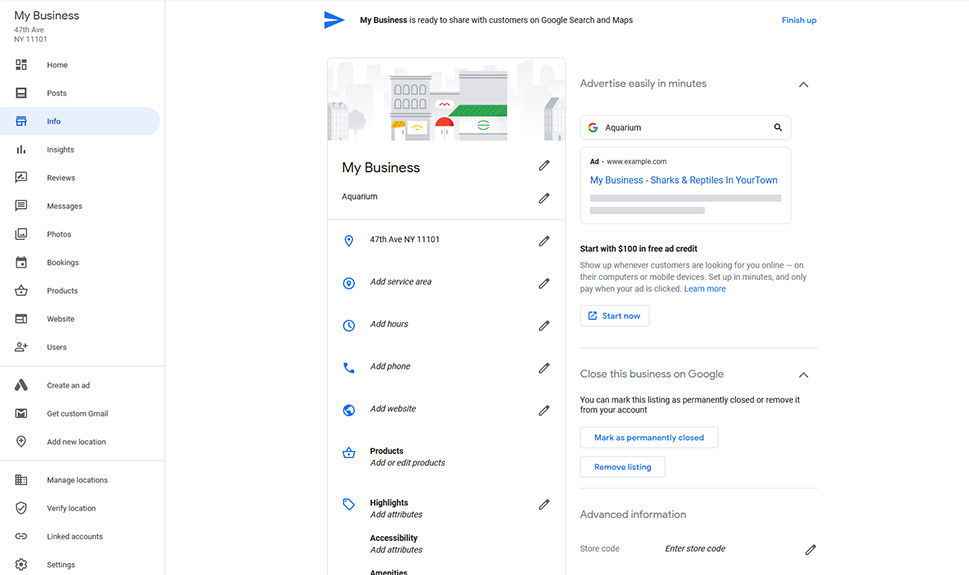
Task: Edit store code using pencil icon
Action: tap(811, 549)
